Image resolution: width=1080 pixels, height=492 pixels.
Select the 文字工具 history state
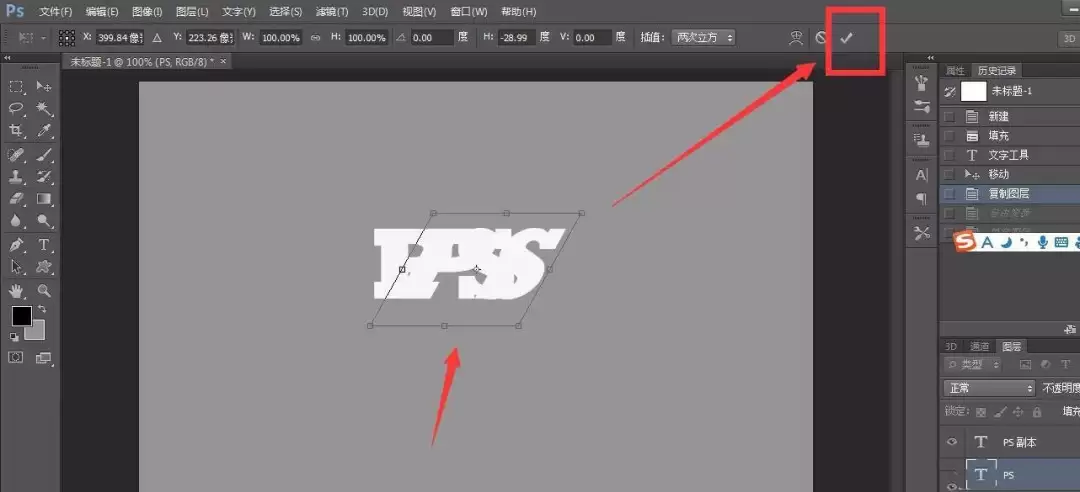(x=1008, y=156)
